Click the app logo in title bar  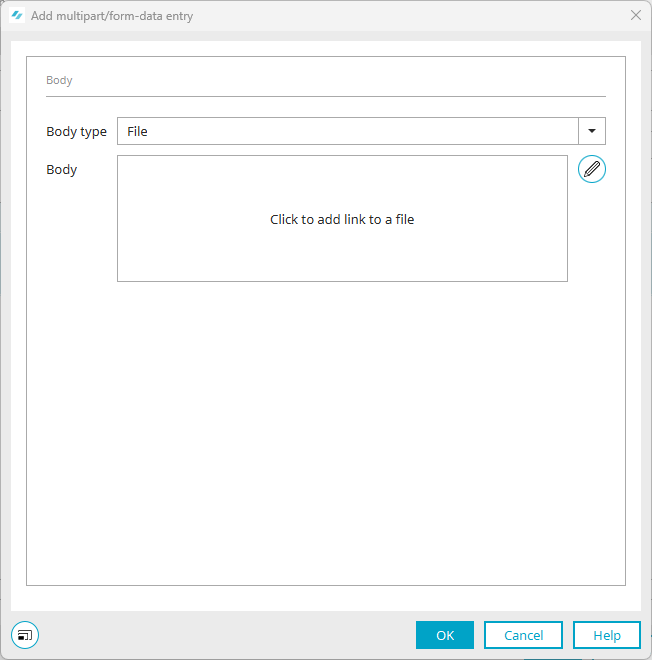click(x=17, y=16)
